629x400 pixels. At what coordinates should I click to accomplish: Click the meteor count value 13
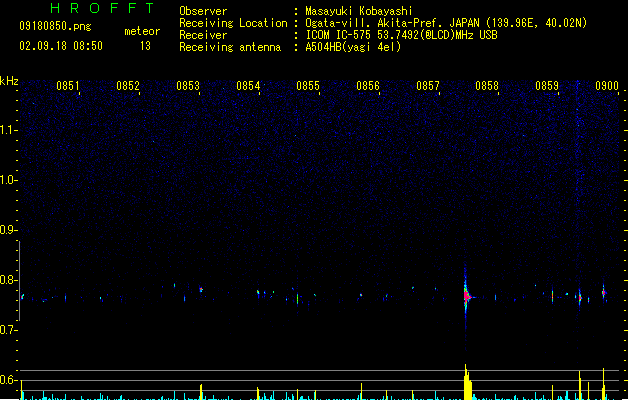(145, 46)
